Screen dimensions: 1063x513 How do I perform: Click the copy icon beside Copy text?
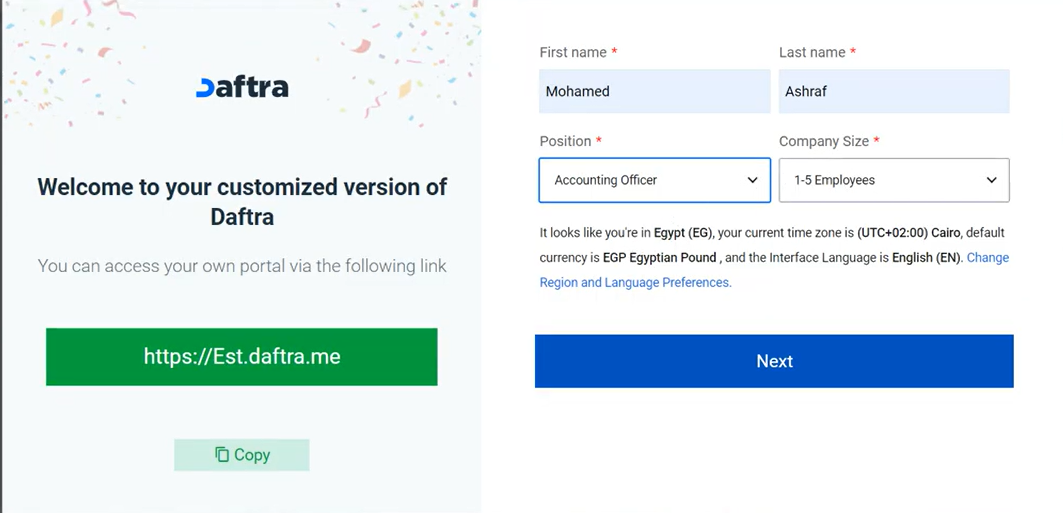[x=222, y=455]
